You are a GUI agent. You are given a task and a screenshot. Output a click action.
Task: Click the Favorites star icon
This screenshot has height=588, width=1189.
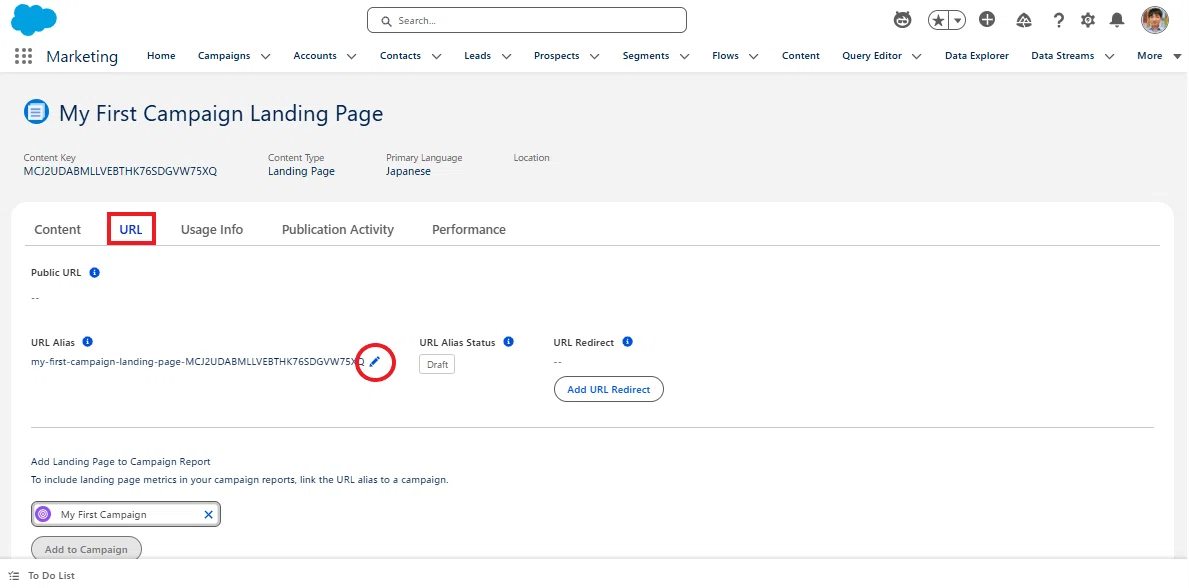939,20
